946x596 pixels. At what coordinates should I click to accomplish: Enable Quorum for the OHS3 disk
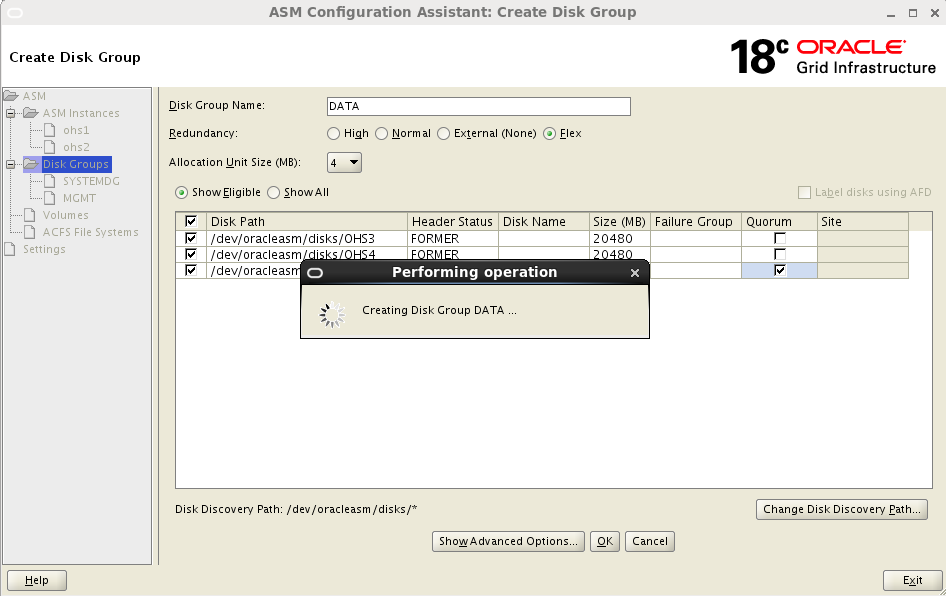click(x=779, y=238)
